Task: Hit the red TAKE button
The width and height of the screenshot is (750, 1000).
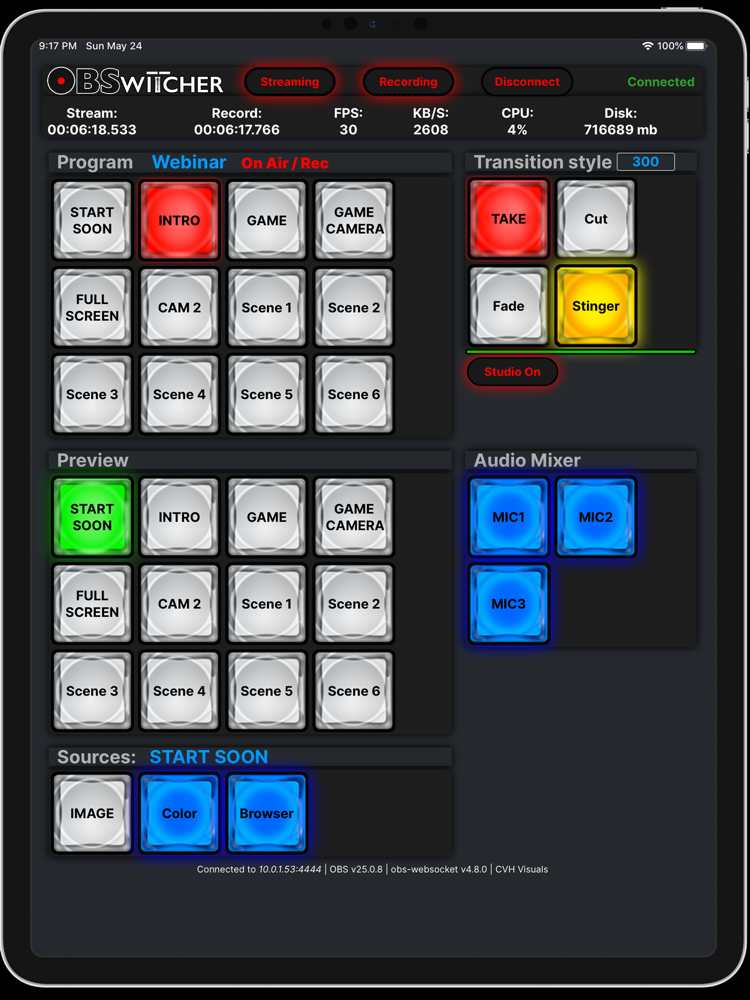Action: 508,219
